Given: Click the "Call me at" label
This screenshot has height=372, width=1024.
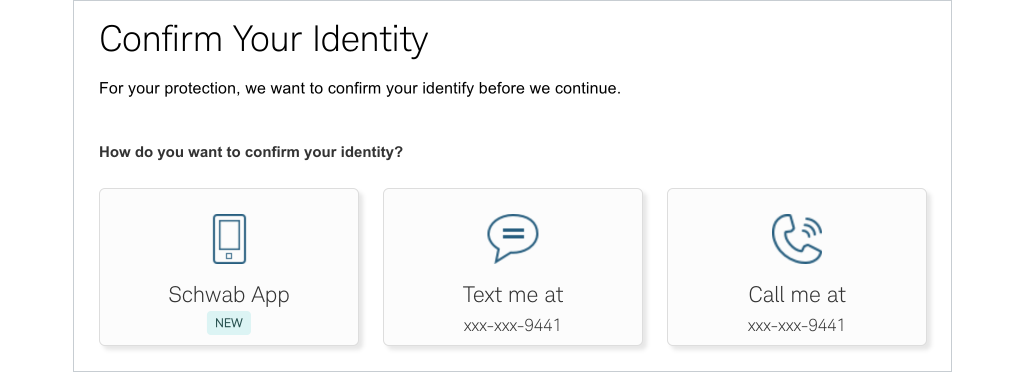Looking at the screenshot, I should 797,295.
